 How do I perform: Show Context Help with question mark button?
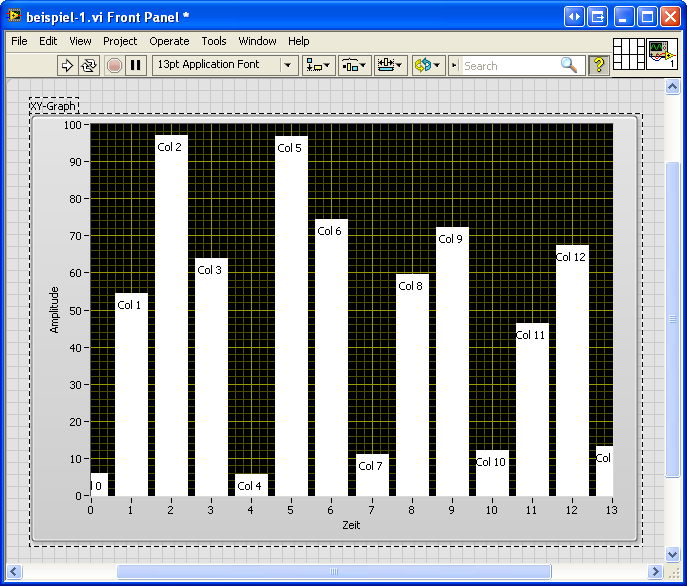click(598, 66)
